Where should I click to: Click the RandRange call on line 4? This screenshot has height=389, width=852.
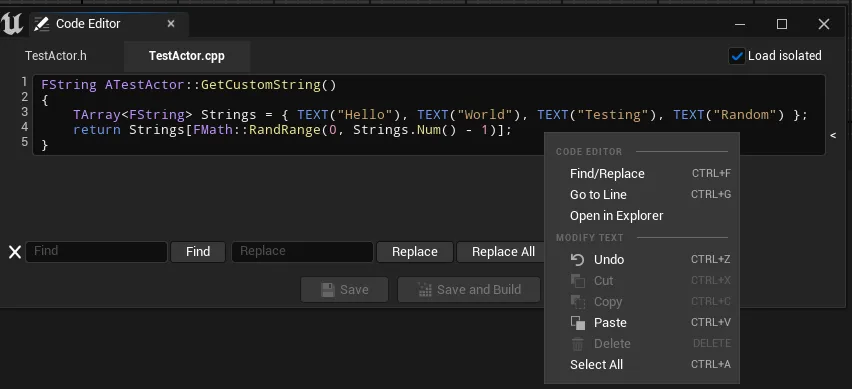[x=285, y=130]
